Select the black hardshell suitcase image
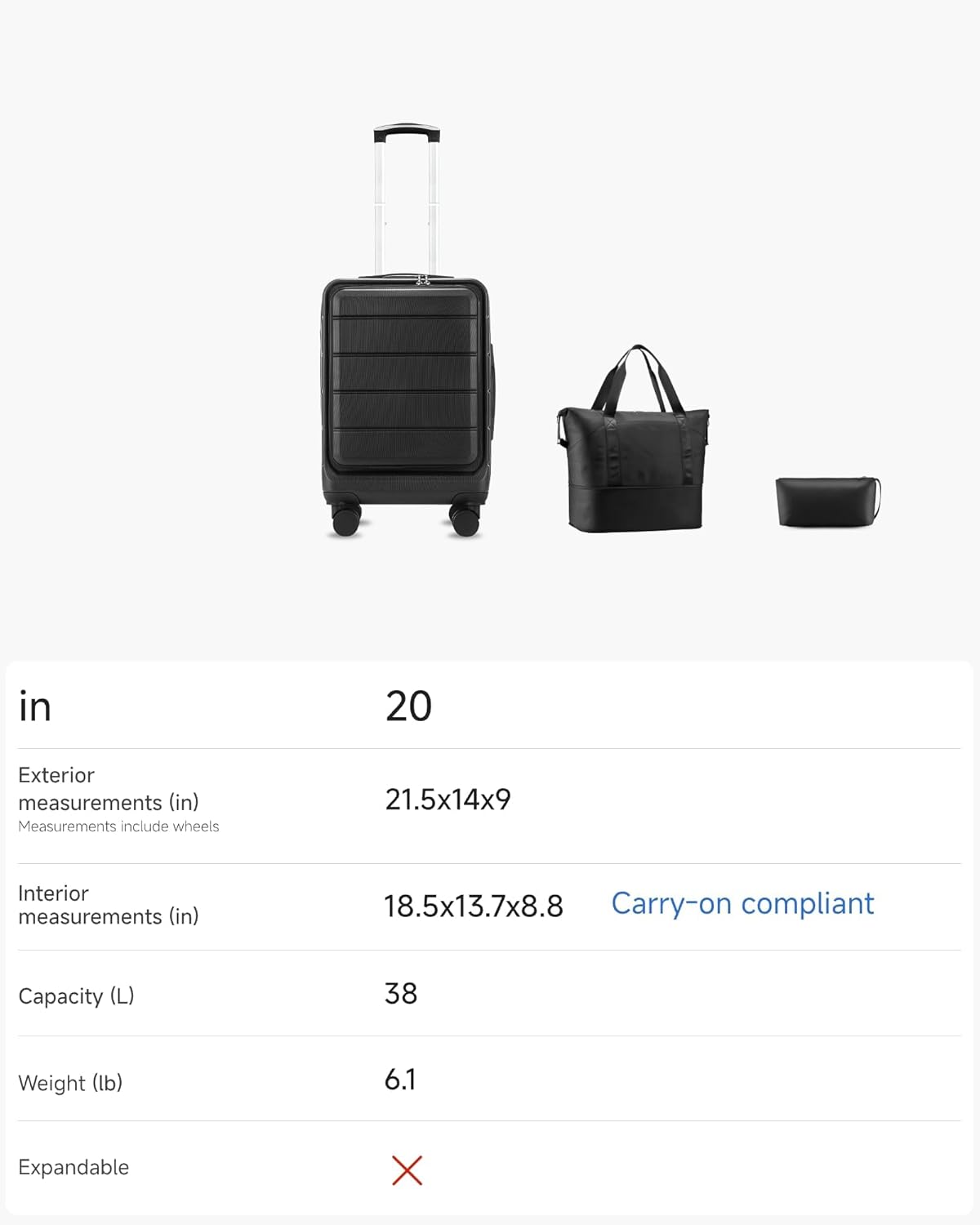980x1225 pixels. tap(405, 384)
